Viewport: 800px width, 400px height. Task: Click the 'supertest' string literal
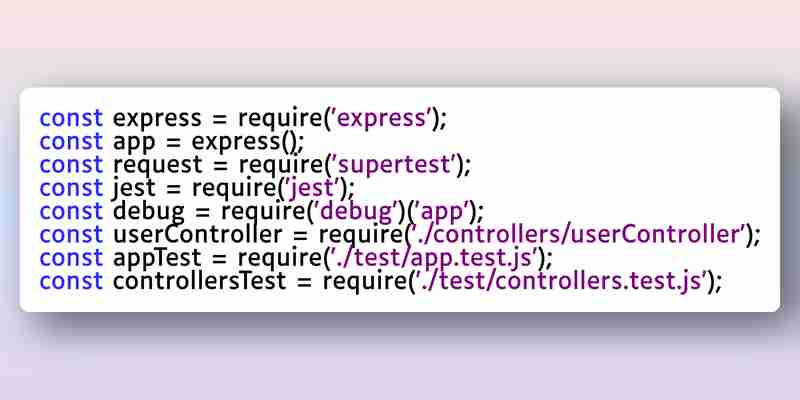pyautogui.click(x=395, y=166)
